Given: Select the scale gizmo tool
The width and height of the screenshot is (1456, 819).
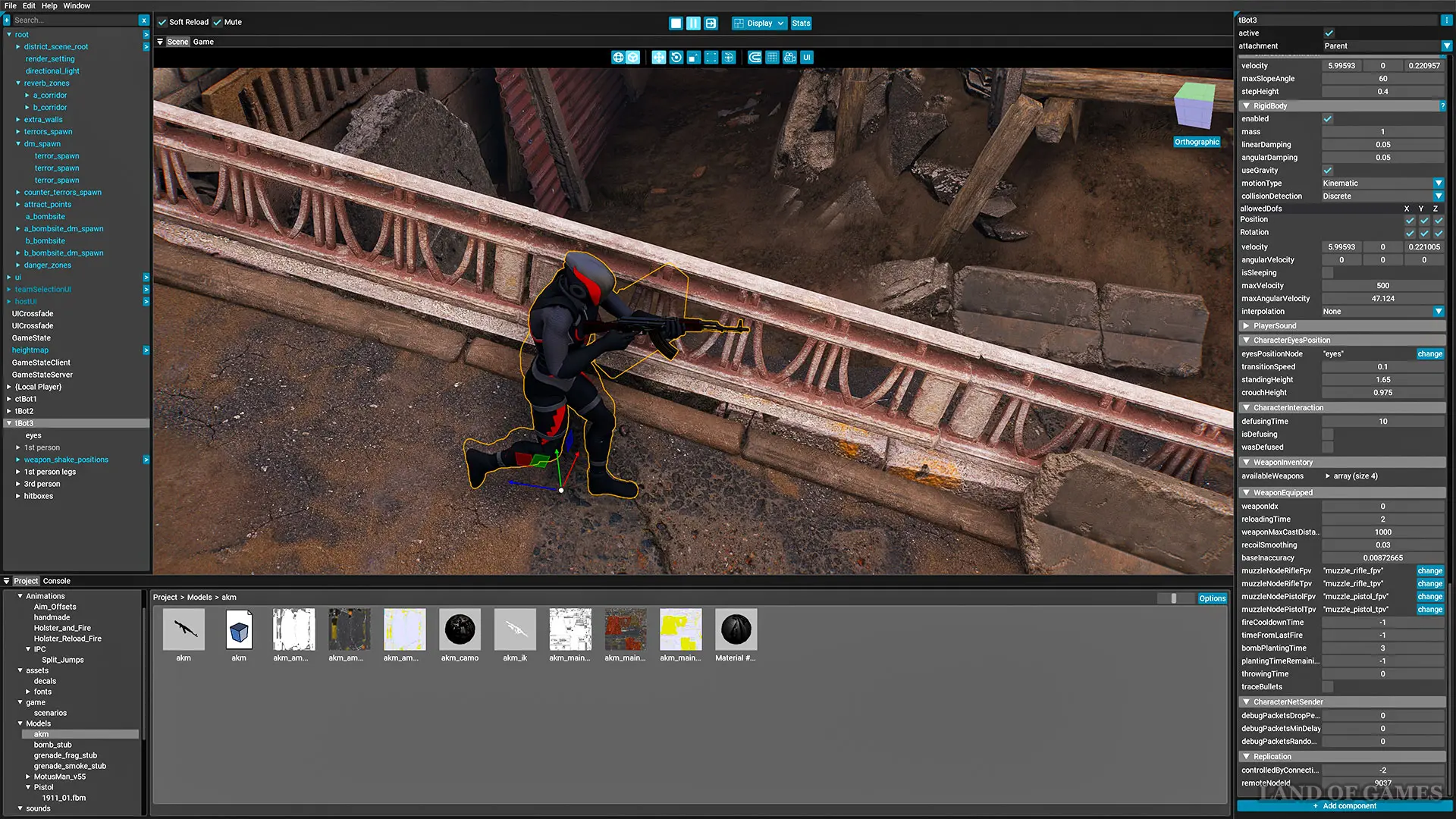Looking at the screenshot, I should coord(693,58).
